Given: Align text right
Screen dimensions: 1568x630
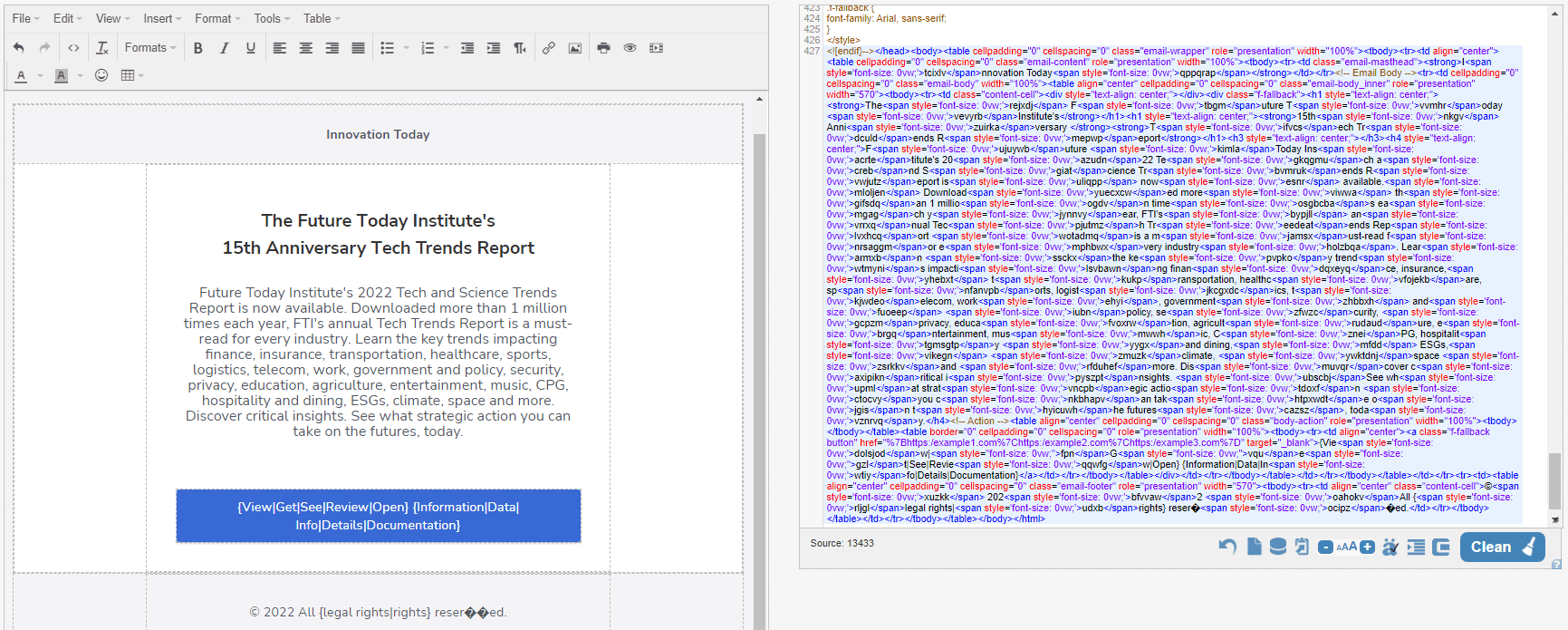Looking at the screenshot, I should [332, 48].
